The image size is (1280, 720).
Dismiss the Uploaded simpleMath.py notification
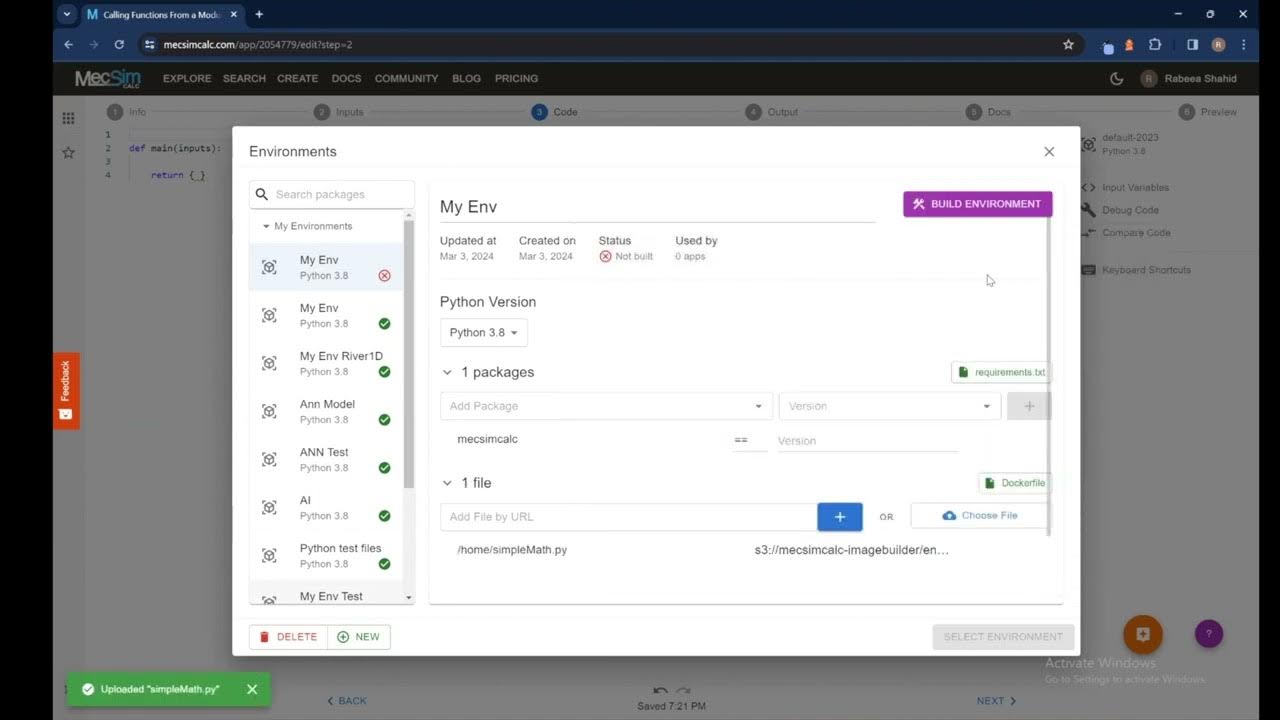pyautogui.click(x=252, y=689)
